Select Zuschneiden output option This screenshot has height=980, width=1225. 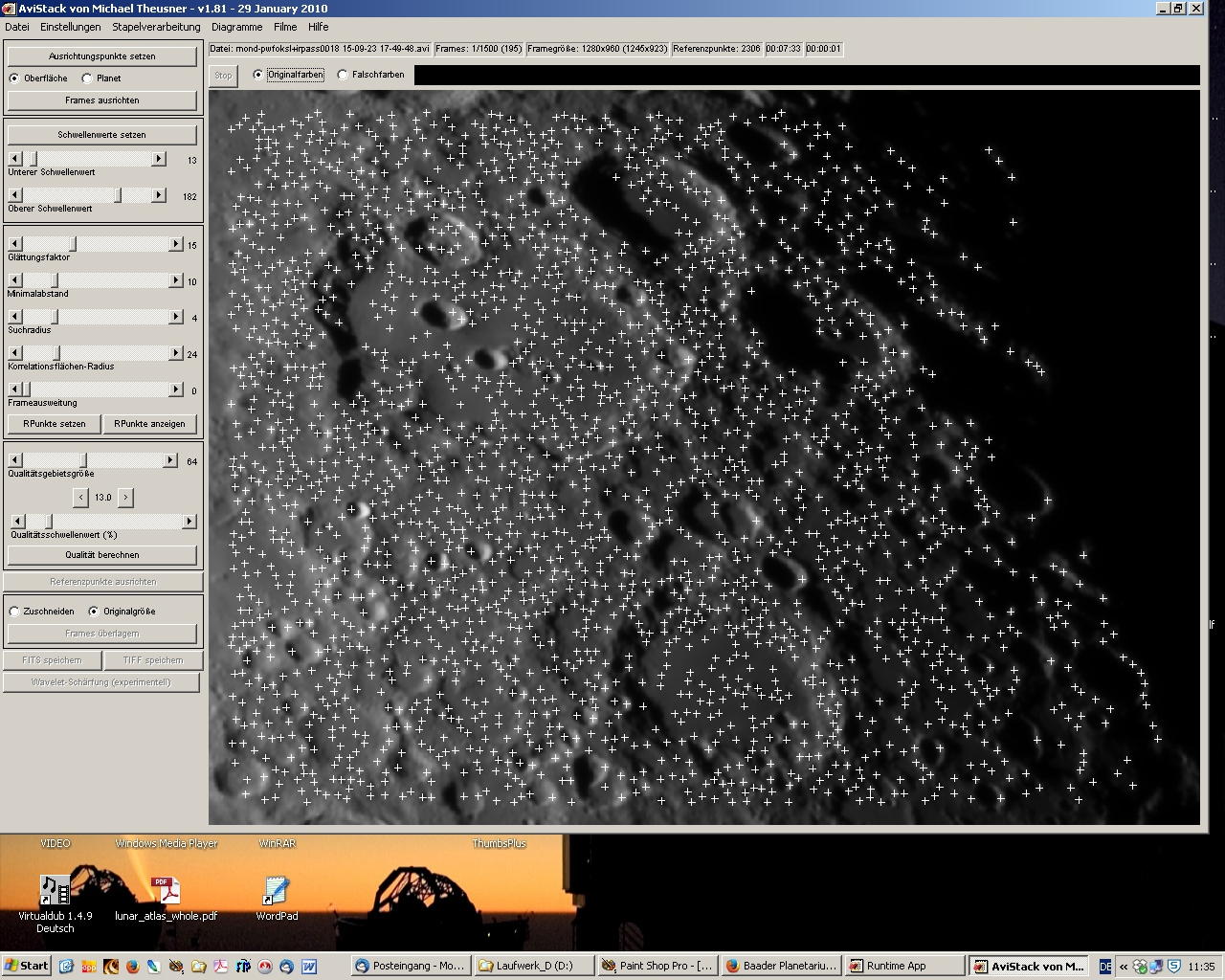tap(14, 612)
